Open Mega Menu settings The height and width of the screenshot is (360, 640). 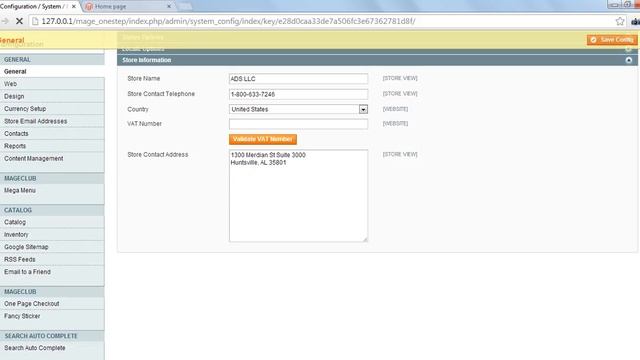coord(52,190)
